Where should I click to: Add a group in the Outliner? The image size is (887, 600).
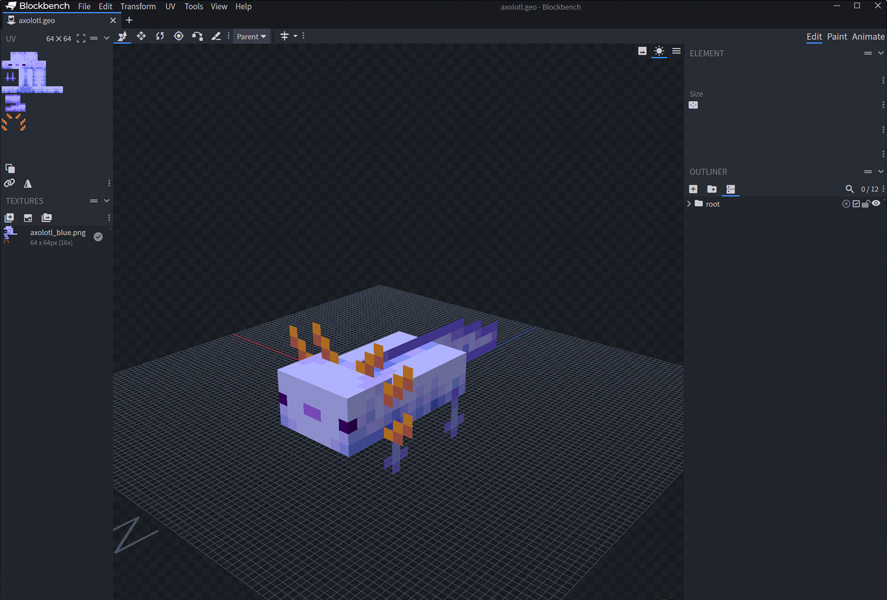(x=712, y=189)
